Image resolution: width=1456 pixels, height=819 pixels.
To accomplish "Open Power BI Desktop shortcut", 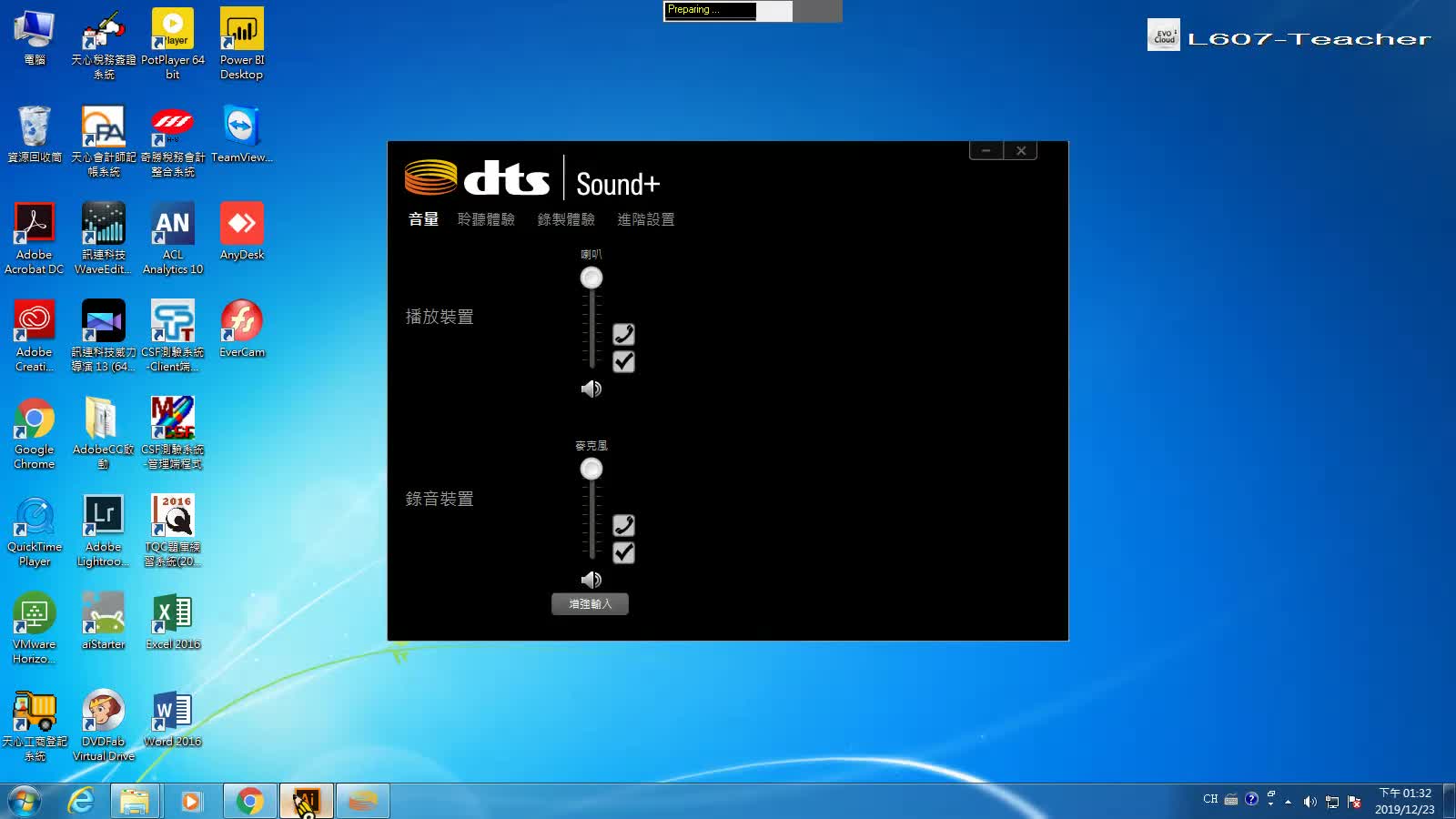I will tap(242, 44).
